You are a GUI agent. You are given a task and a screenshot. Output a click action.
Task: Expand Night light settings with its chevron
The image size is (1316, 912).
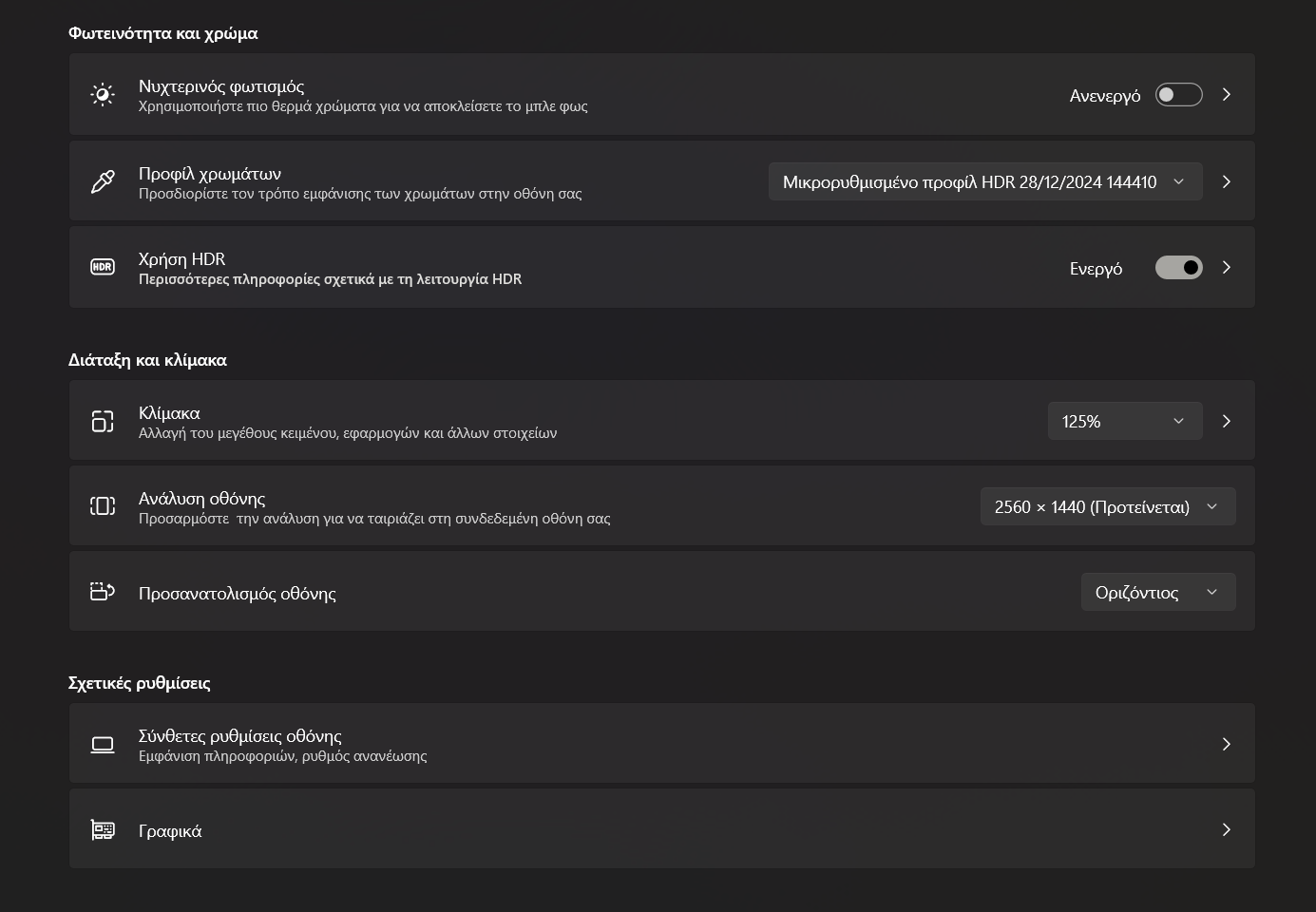point(1227,95)
